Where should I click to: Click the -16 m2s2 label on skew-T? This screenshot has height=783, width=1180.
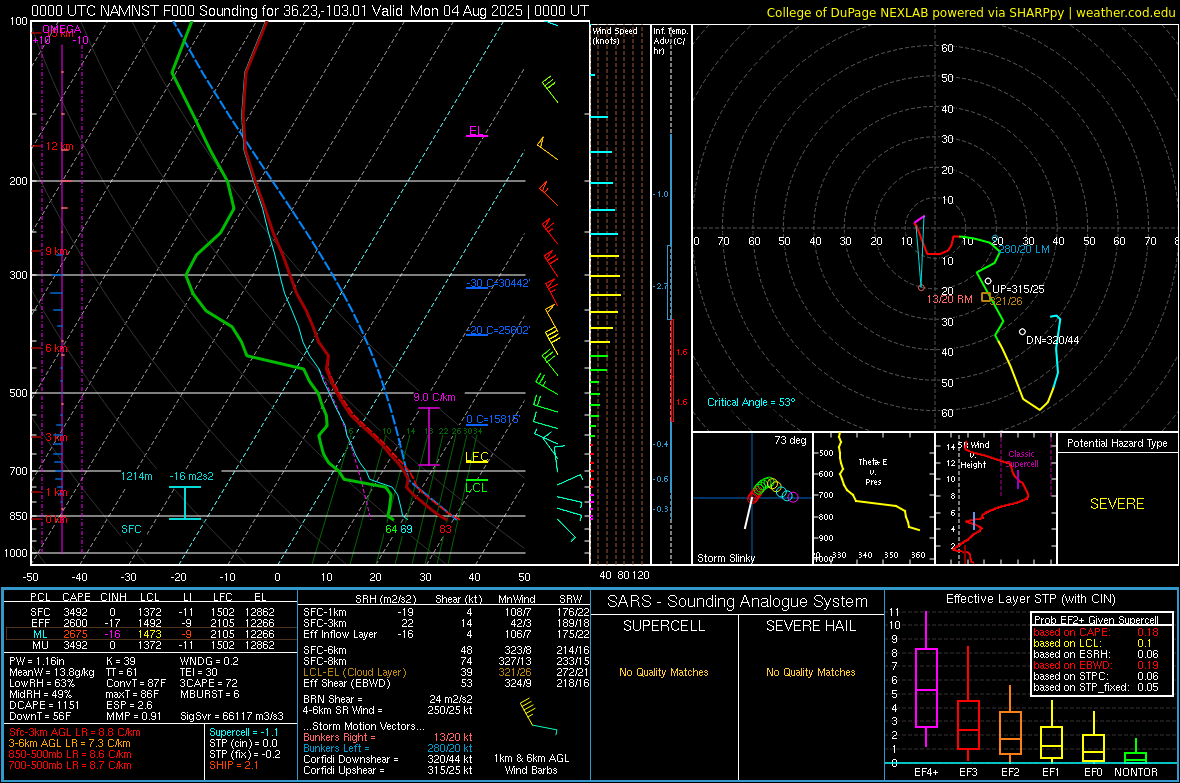[191, 476]
